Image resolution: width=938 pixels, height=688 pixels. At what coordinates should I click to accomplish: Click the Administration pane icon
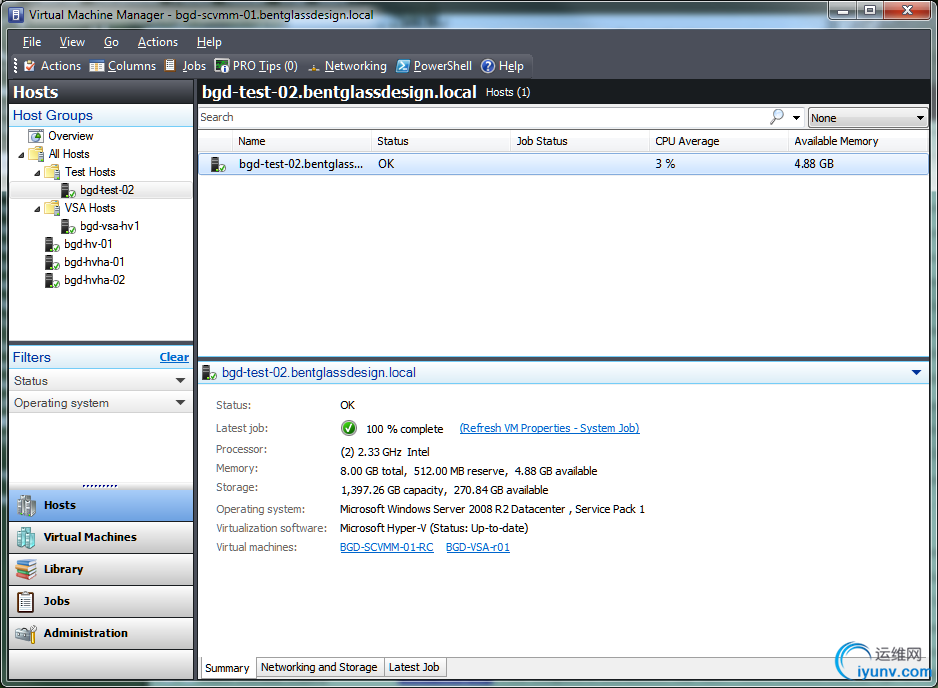pyautogui.click(x=26, y=633)
